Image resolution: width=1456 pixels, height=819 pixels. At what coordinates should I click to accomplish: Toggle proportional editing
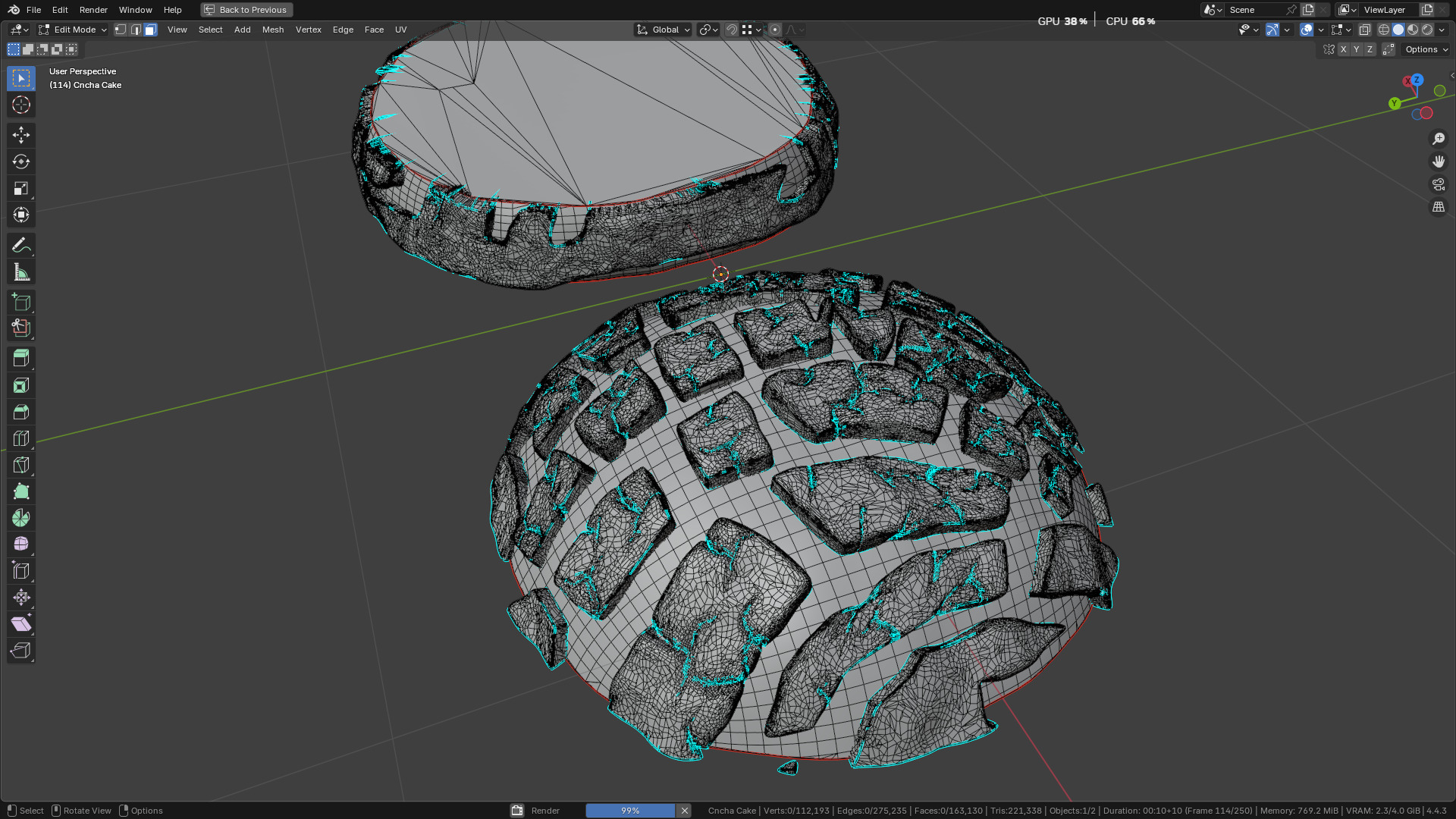click(774, 30)
